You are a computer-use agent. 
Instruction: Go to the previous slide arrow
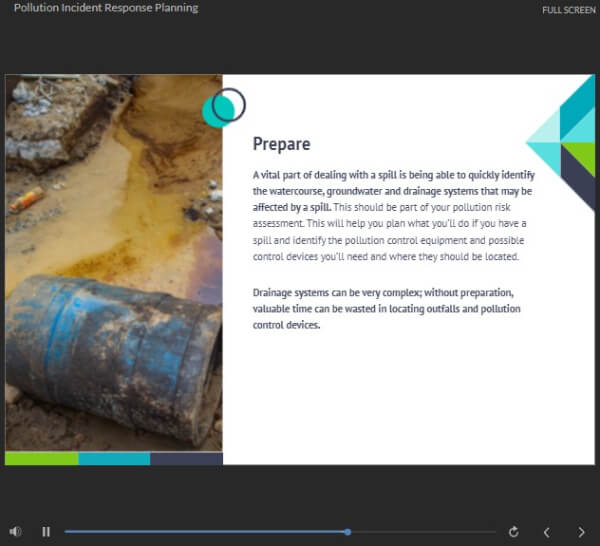tap(546, 532)
